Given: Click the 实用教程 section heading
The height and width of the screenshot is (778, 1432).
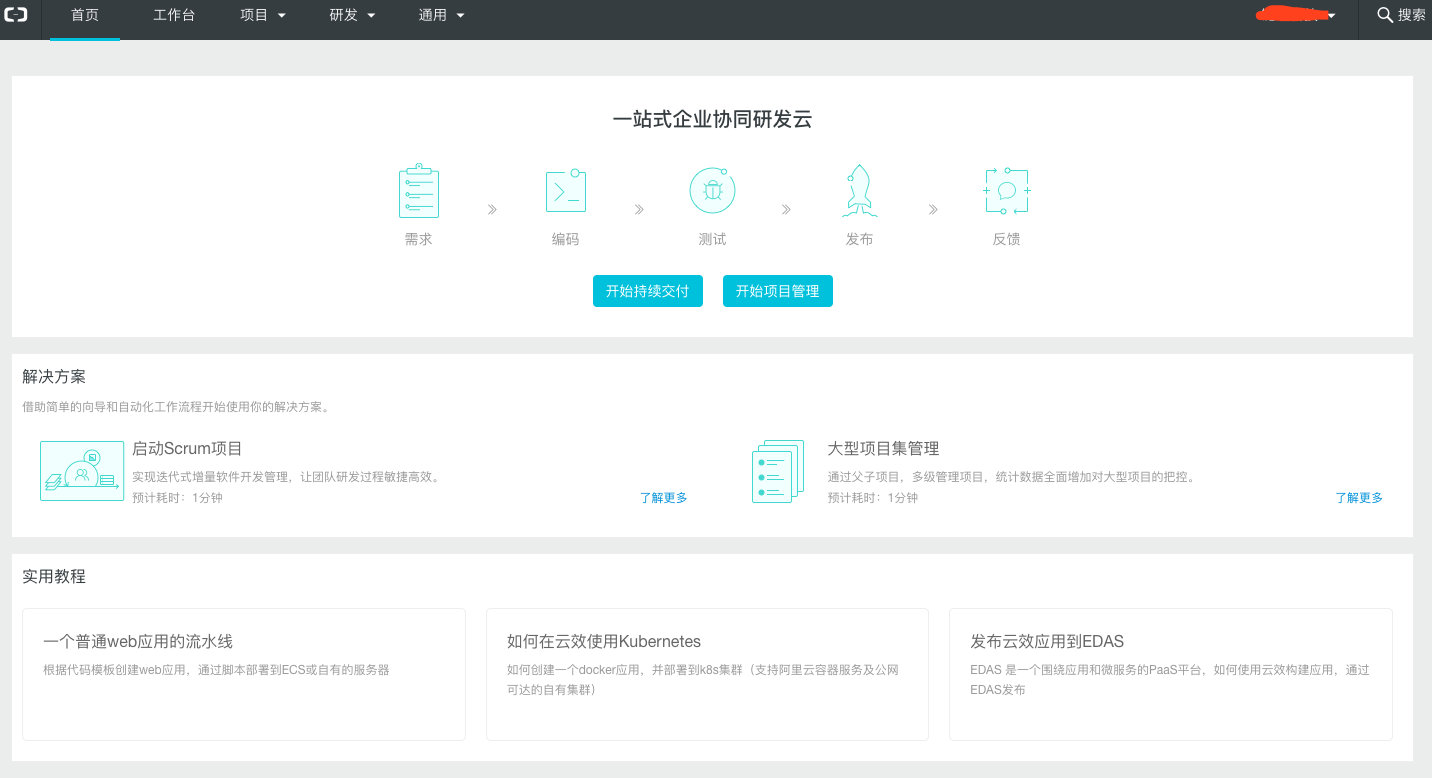Looking at the screenshot, I should [x=54, y=577].
